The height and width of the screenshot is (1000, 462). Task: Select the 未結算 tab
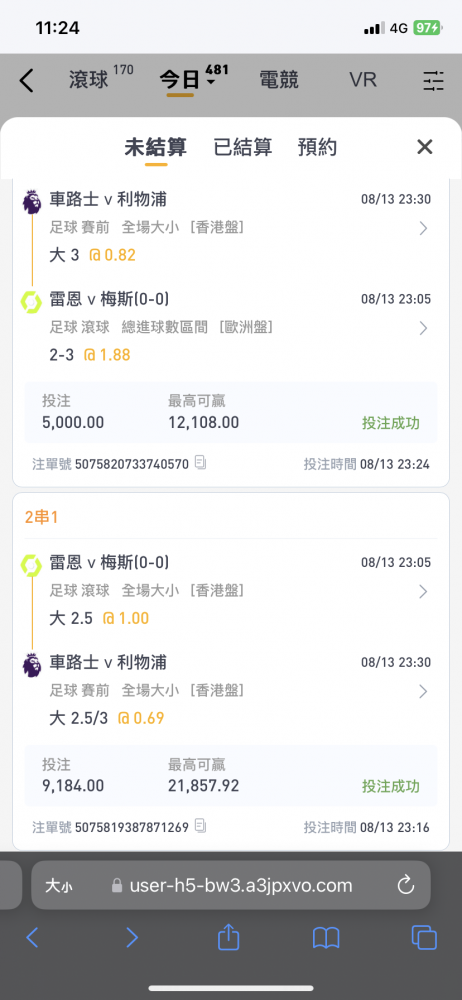pos(156,147)
